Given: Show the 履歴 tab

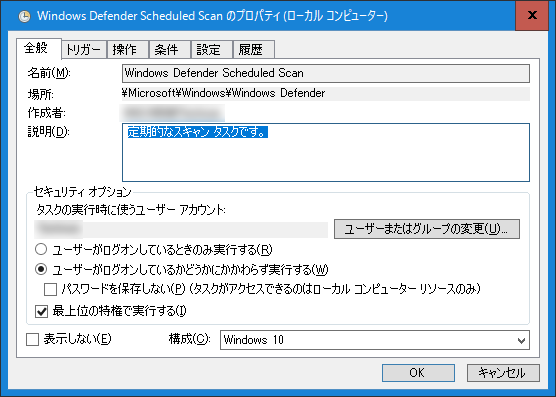Looking at the screenshot, I should [x=254, y=49].
